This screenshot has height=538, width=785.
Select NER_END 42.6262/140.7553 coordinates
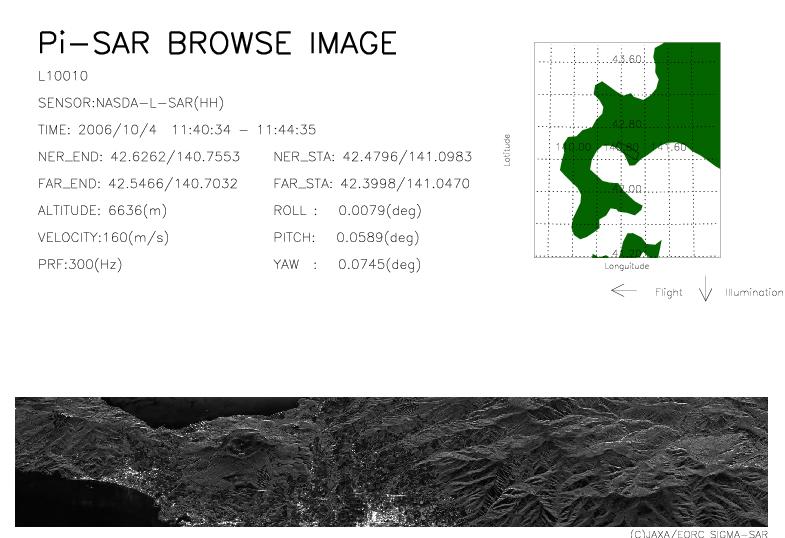pos(139,157)
